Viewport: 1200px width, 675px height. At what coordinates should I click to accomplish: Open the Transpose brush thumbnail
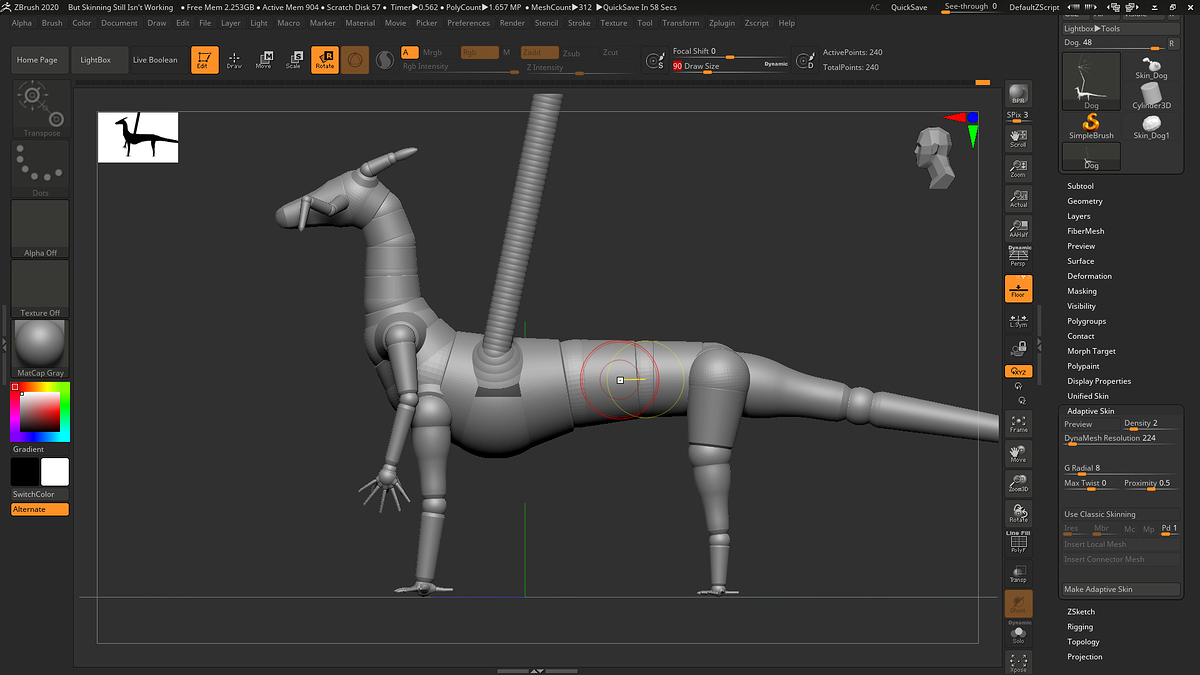tap(41, 109)
